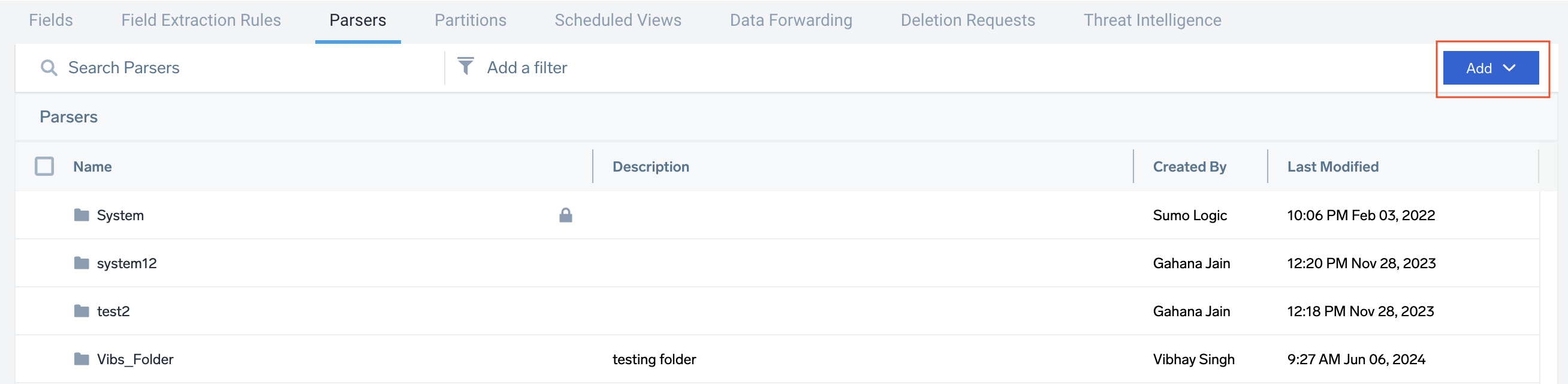Image resolution: width=1568 pixels, height=384 pixels.
Task: Switch to the Scheduled Views tab
Action: click(x=617, y=20)
